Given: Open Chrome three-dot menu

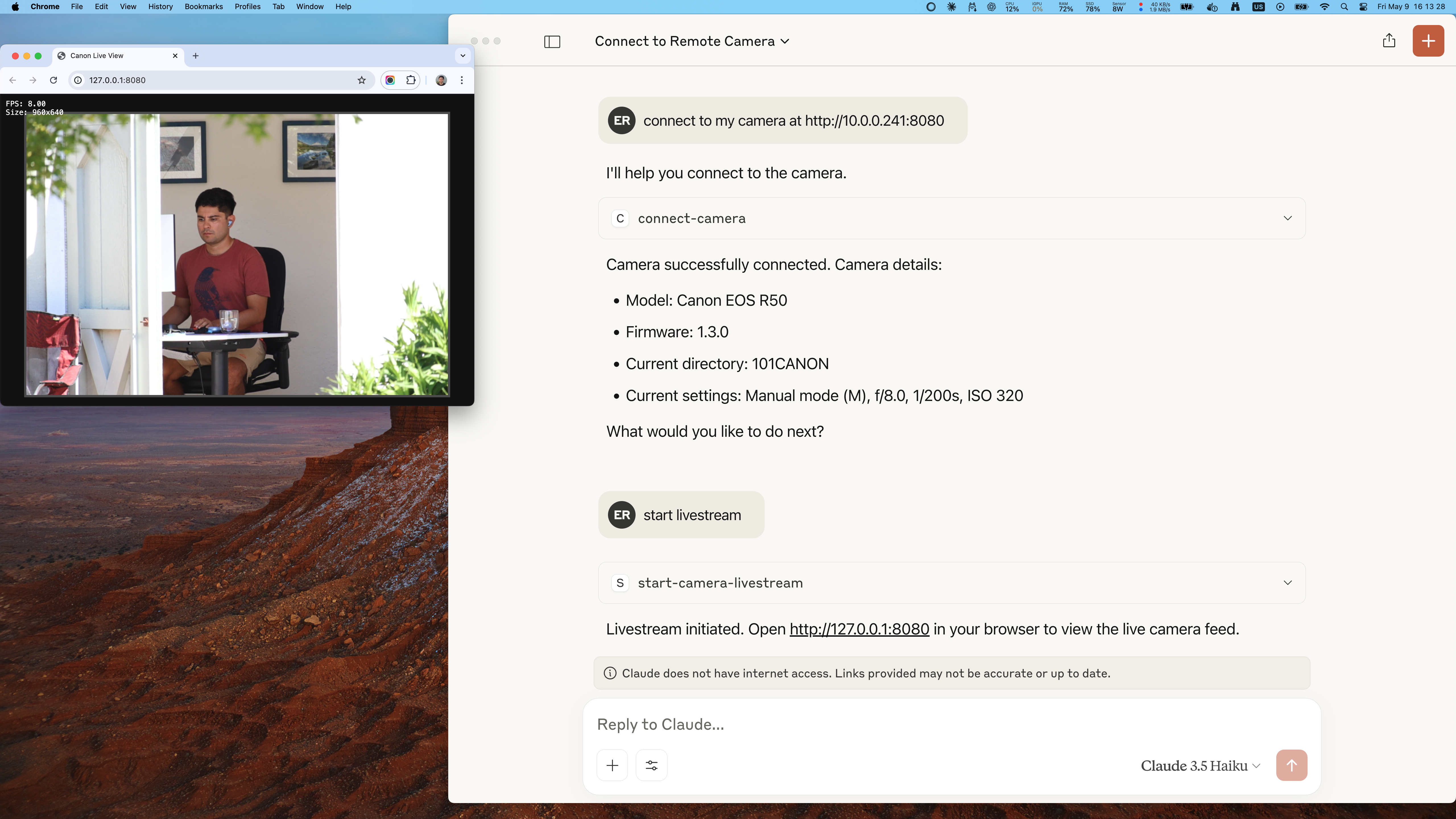Looking at the screenshot, I should [x=462, y=80].
